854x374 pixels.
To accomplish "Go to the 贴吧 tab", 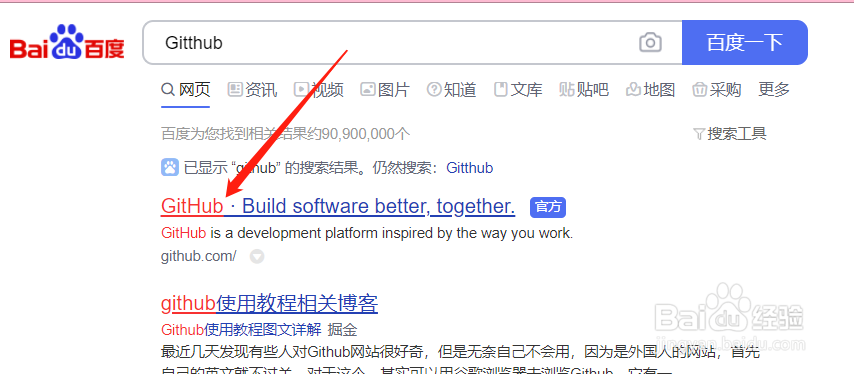I will 584,90.
